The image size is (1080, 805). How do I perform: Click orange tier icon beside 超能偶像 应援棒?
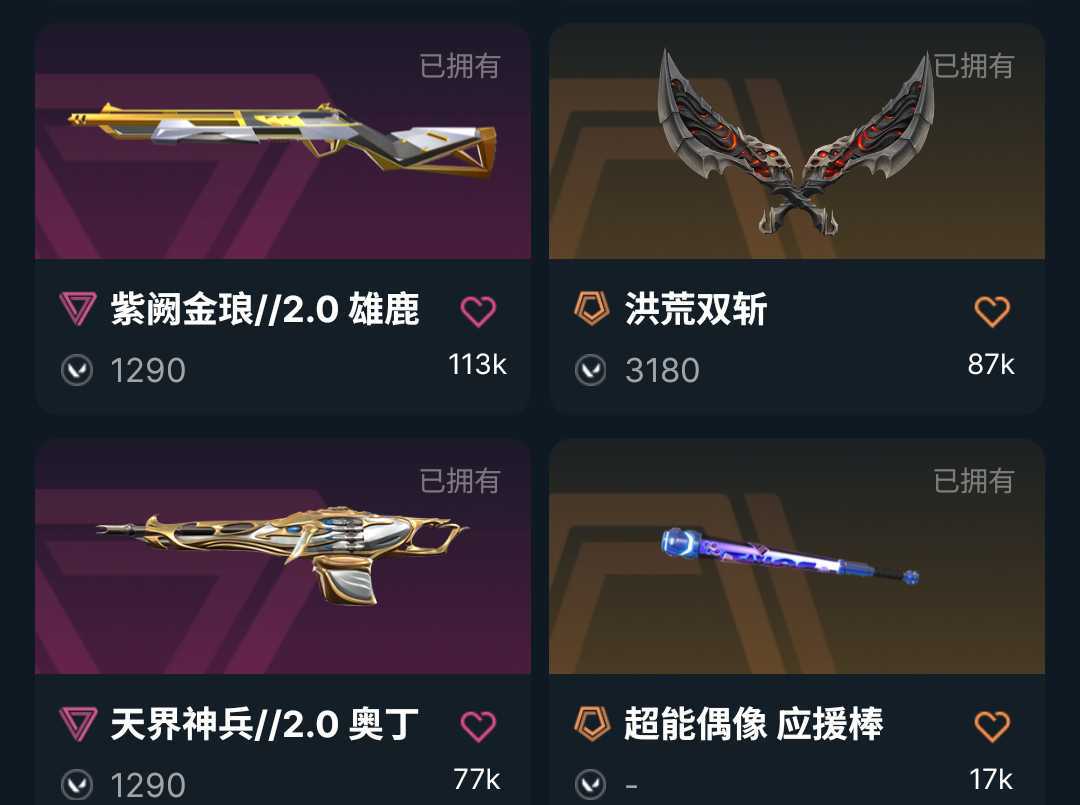592,723
